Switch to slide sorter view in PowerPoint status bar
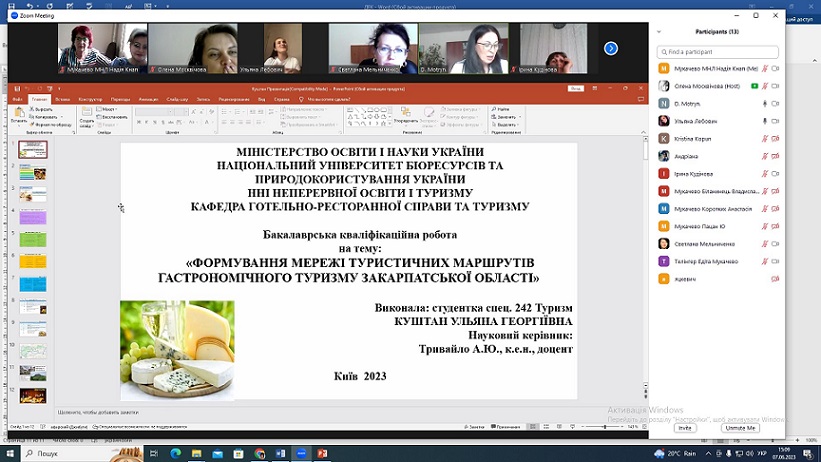The height and width of the screenshot is (462, 821). point(546,427)
